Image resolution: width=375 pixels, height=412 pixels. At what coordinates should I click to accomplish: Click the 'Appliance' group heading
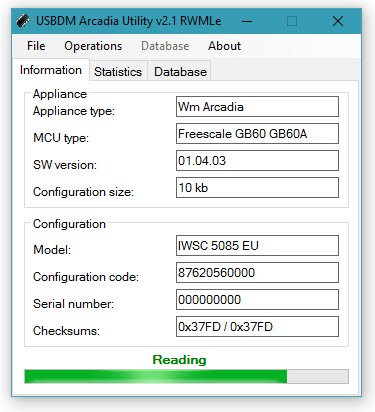tap(60, 94)
